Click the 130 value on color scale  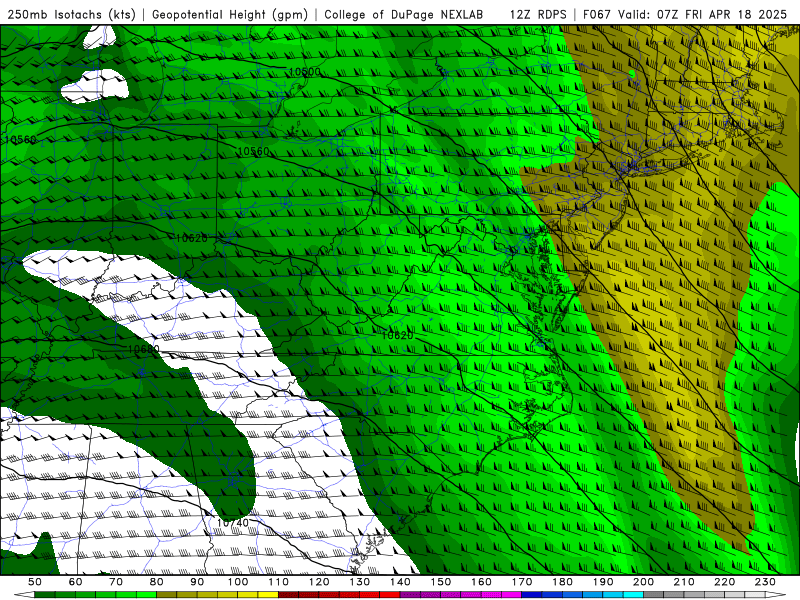359,582
